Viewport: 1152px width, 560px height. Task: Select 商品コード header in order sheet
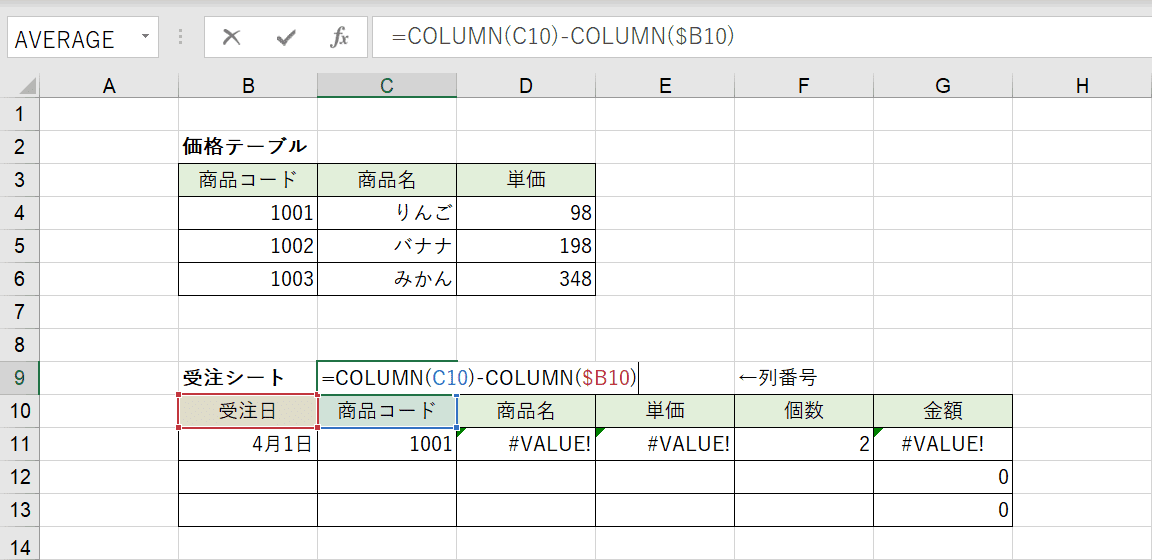pos(386,412)
